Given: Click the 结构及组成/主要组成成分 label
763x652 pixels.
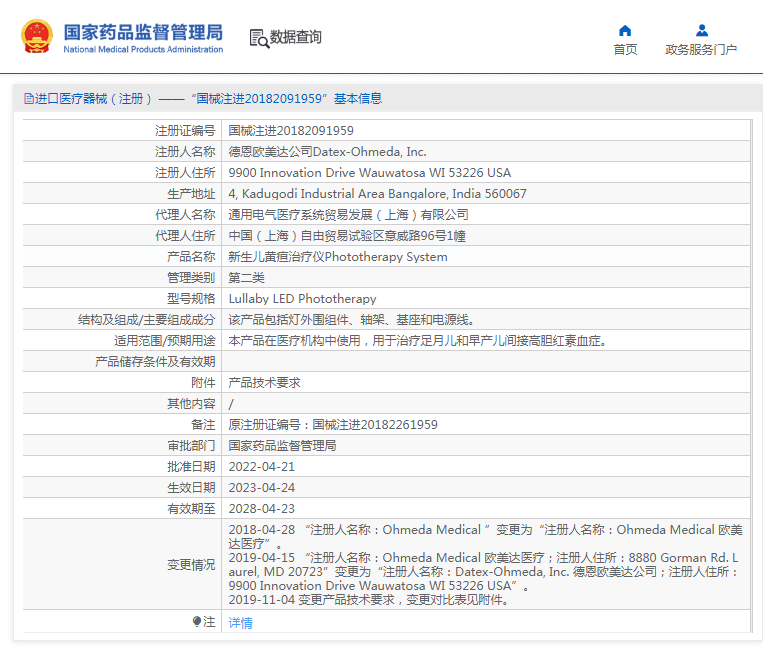Looking at the screenshot, I should click(x=146, y=320).
